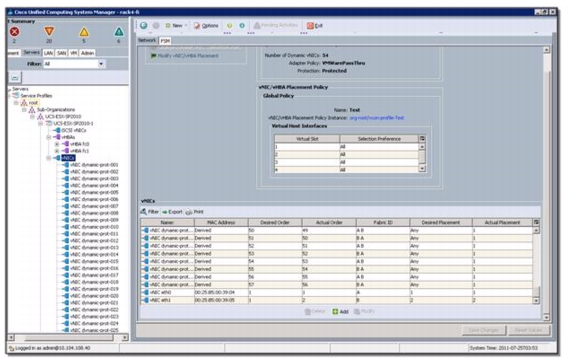
Task: Select the vNIC eth0 table row
Action: click(336, 292)
